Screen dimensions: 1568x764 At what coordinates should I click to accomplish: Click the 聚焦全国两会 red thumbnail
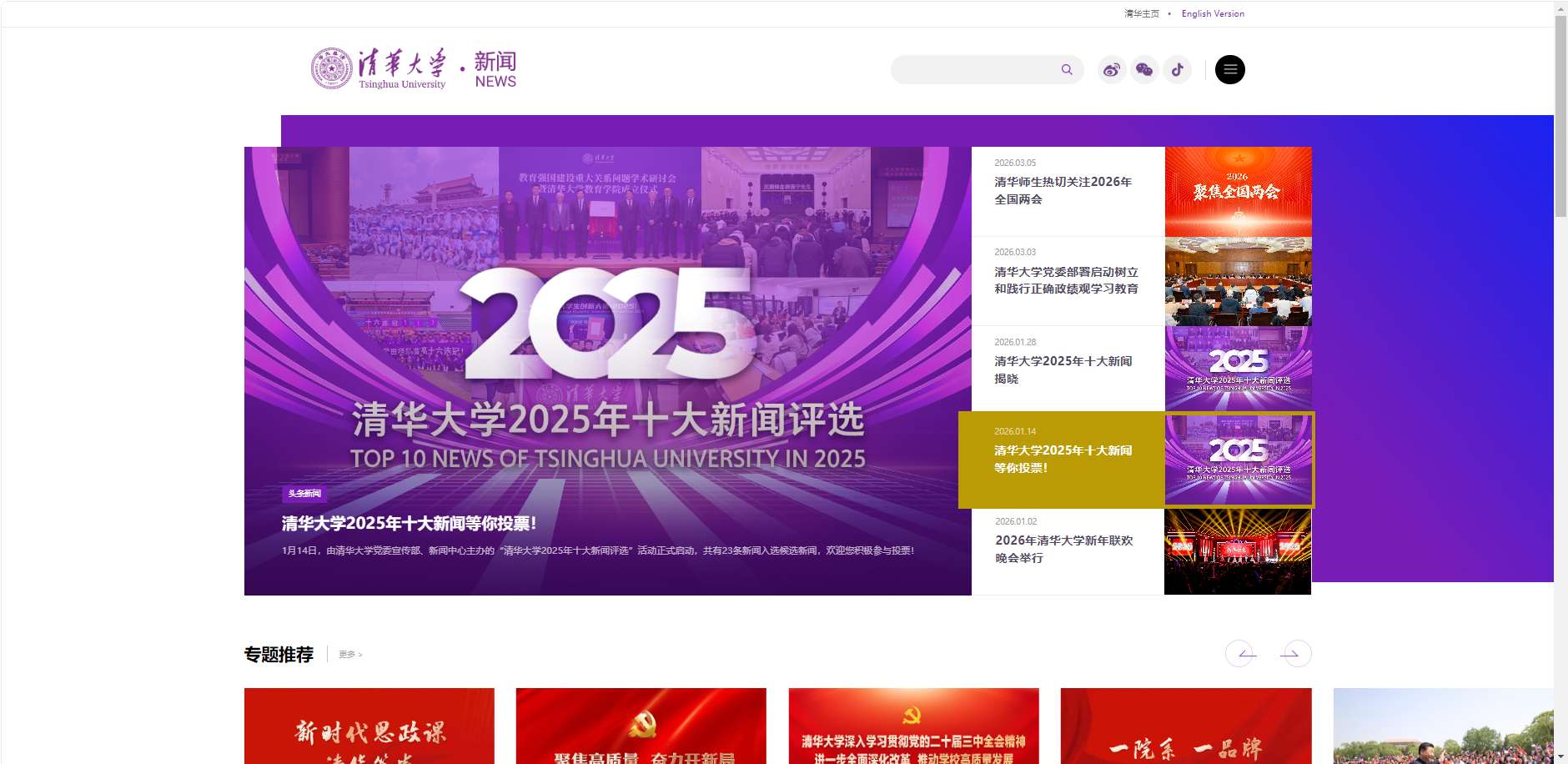(1238, 191)
